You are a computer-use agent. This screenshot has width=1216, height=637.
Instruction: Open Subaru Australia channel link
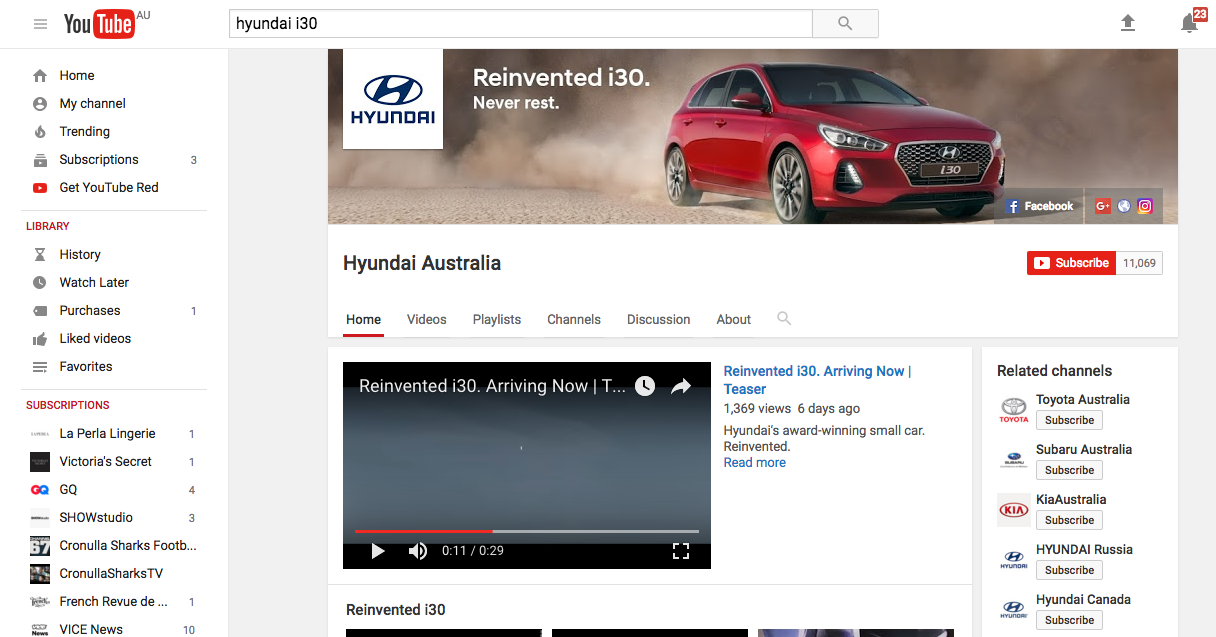click(x=1084, y=449)
